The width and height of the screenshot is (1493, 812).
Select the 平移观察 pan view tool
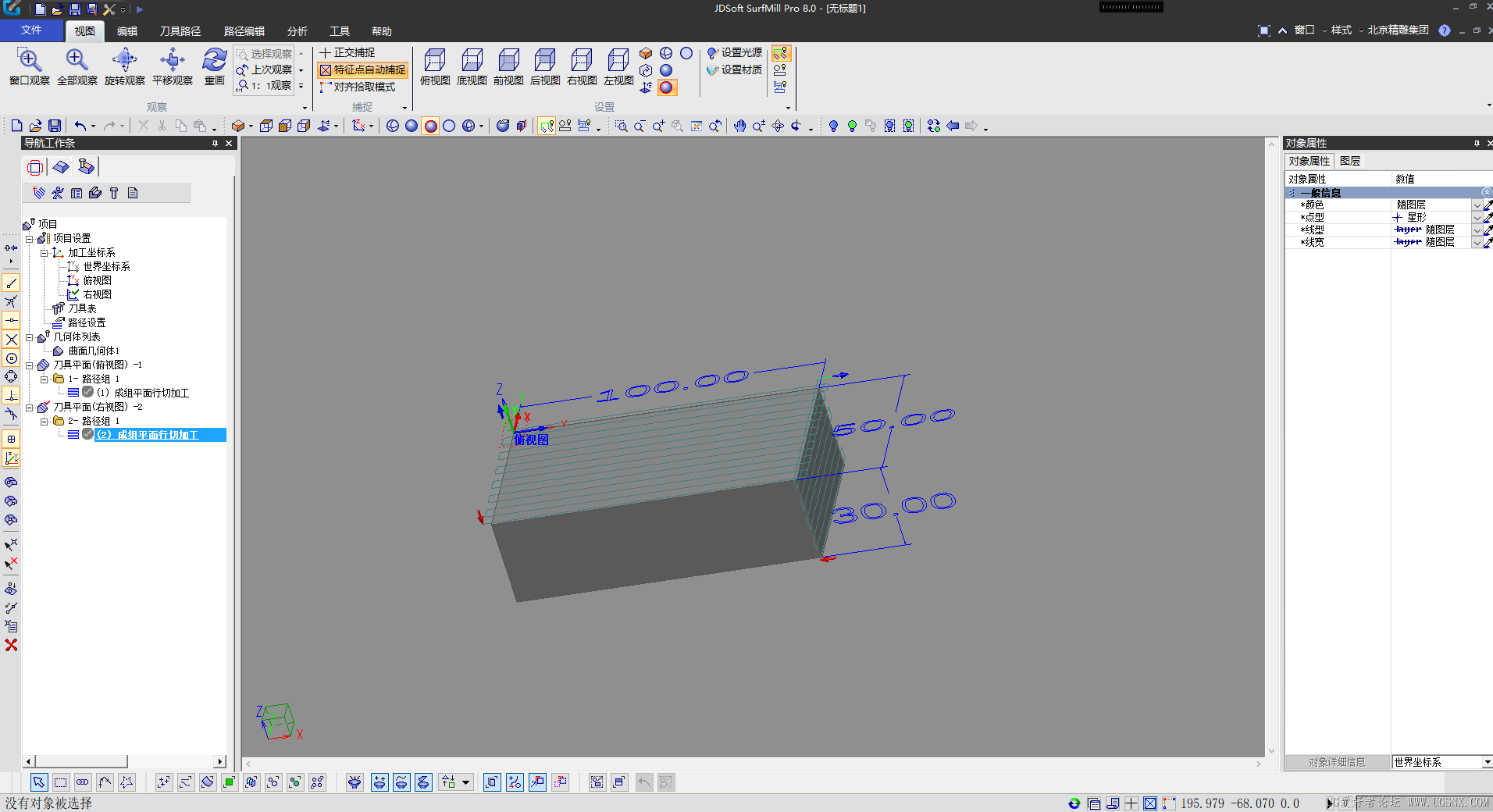coord(172,66)
